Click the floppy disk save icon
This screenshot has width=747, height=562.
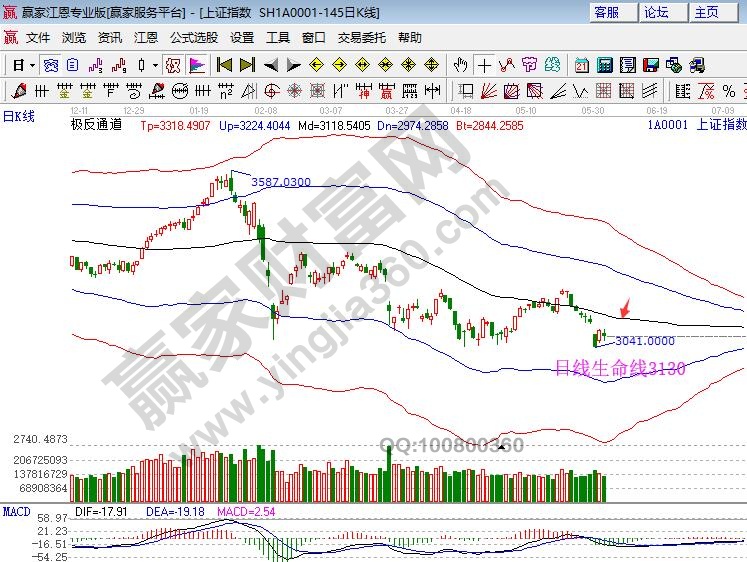651,65
